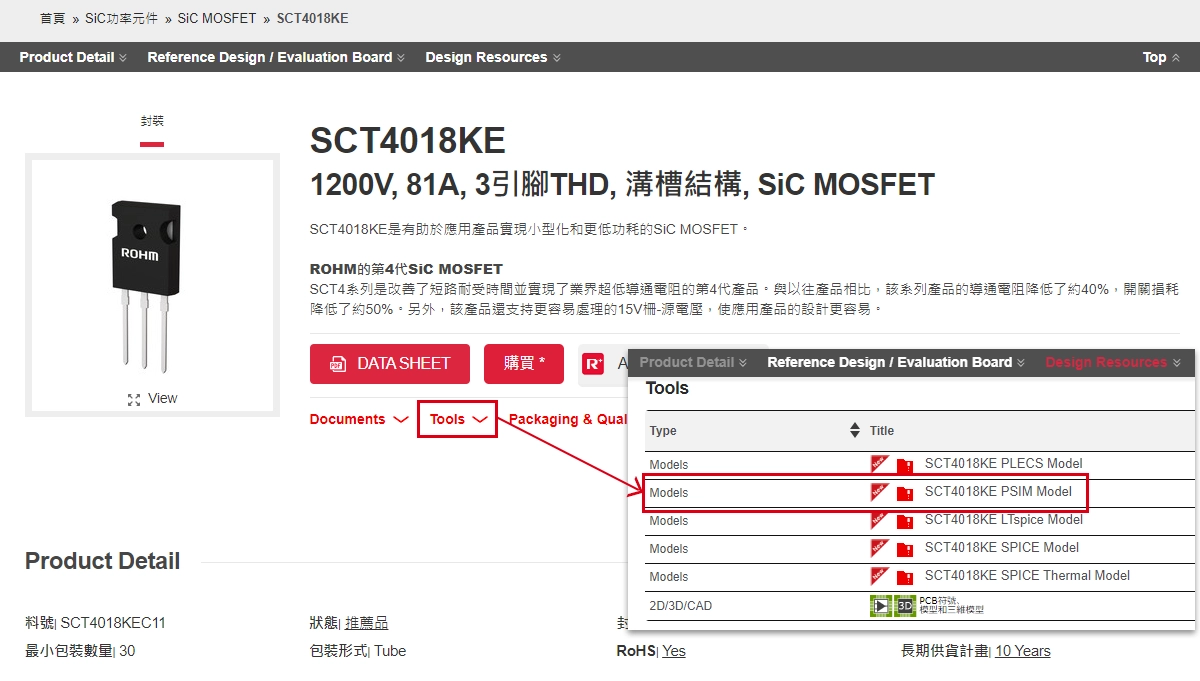Open the LTspice Model folder icon
Image resolution: width=1200 pixels, height=681 pixels.
point(905,521)
